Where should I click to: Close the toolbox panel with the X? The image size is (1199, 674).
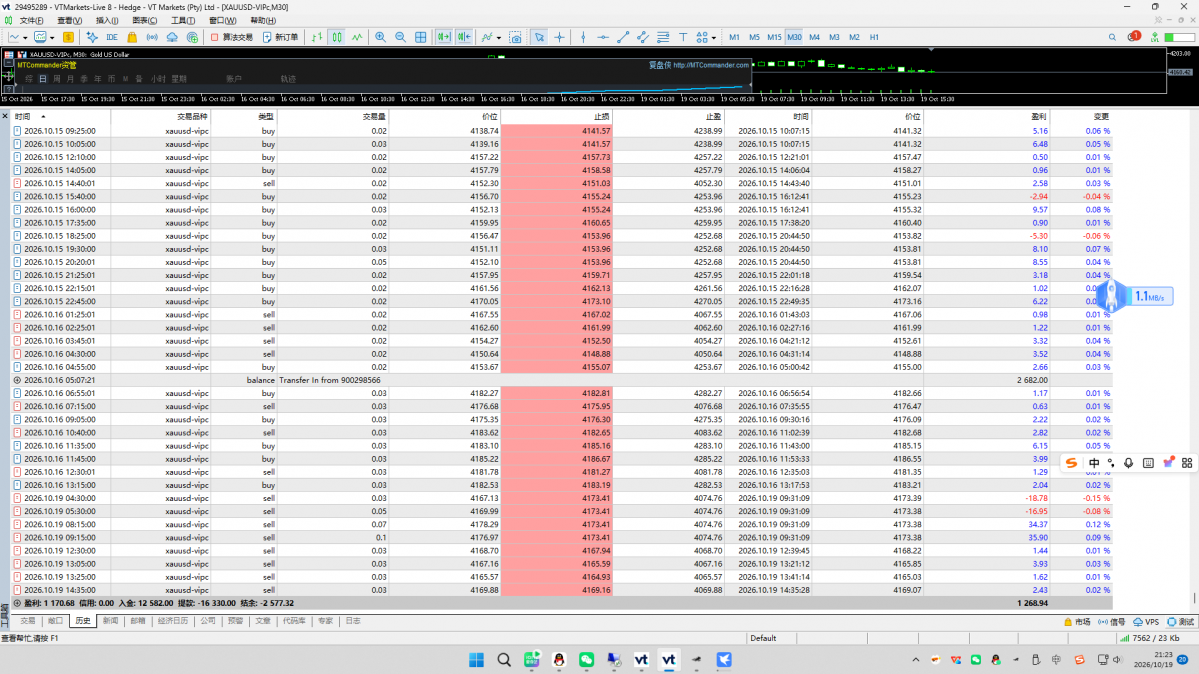pos(5,116)
